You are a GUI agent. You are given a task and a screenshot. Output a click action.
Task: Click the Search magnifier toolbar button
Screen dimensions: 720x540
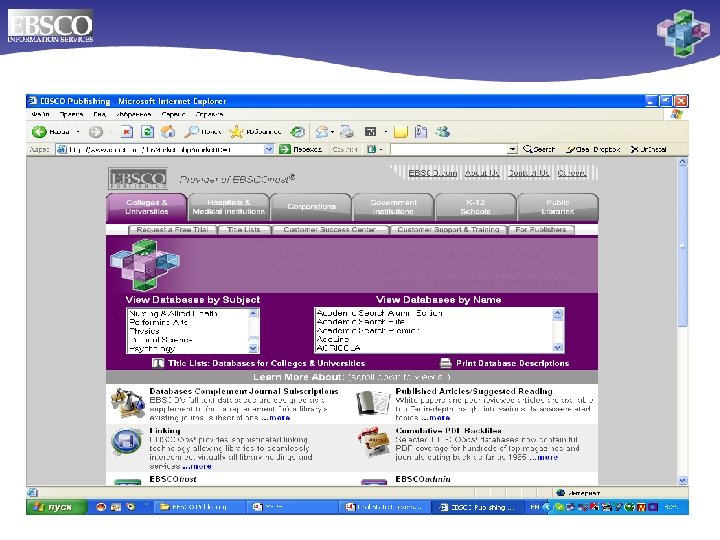point(202,132)
